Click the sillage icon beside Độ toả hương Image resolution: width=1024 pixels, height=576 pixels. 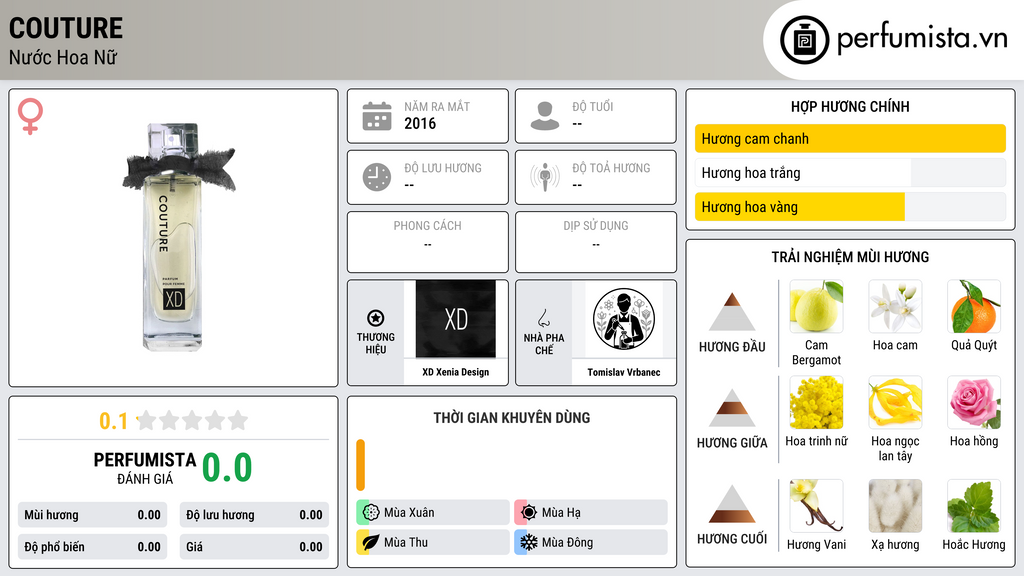[545, 177]
